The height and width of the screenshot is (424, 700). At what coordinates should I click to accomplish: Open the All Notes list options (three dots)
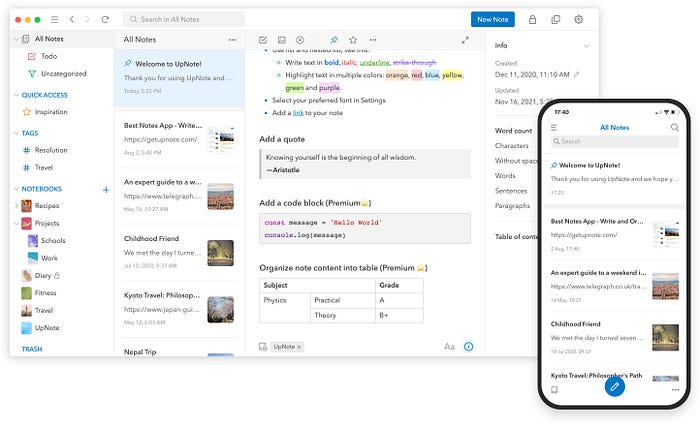pyautogui.click(x=232, y=40)
